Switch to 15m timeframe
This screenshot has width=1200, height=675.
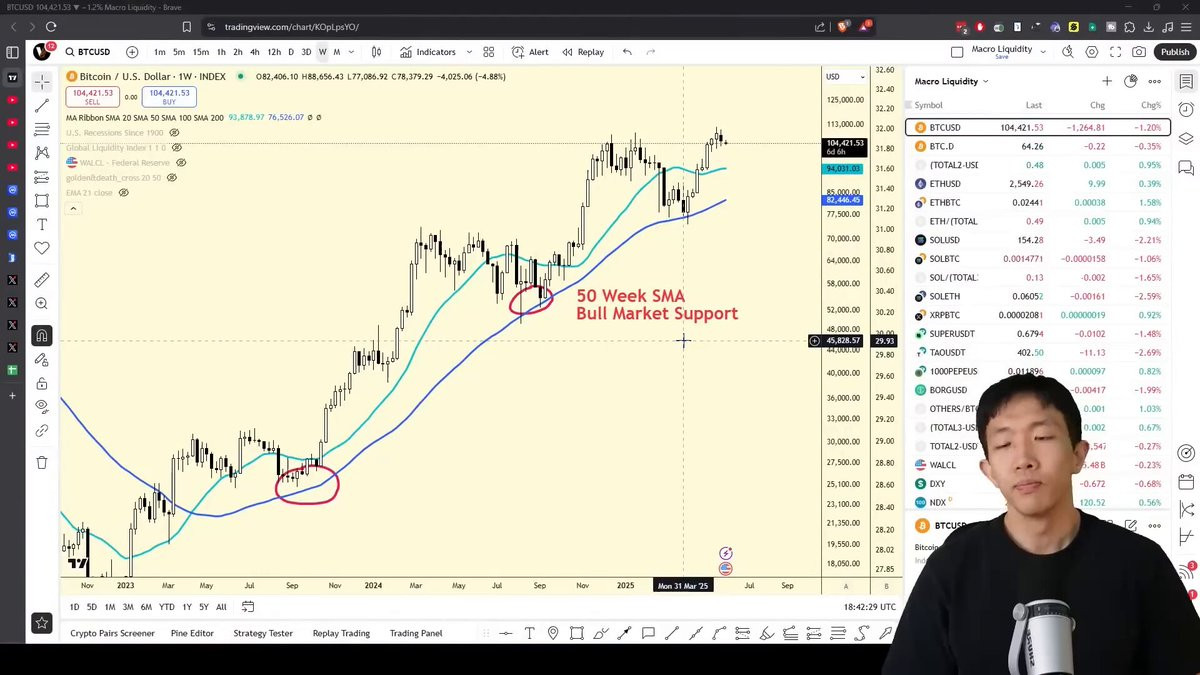click(x=201, y=52)
